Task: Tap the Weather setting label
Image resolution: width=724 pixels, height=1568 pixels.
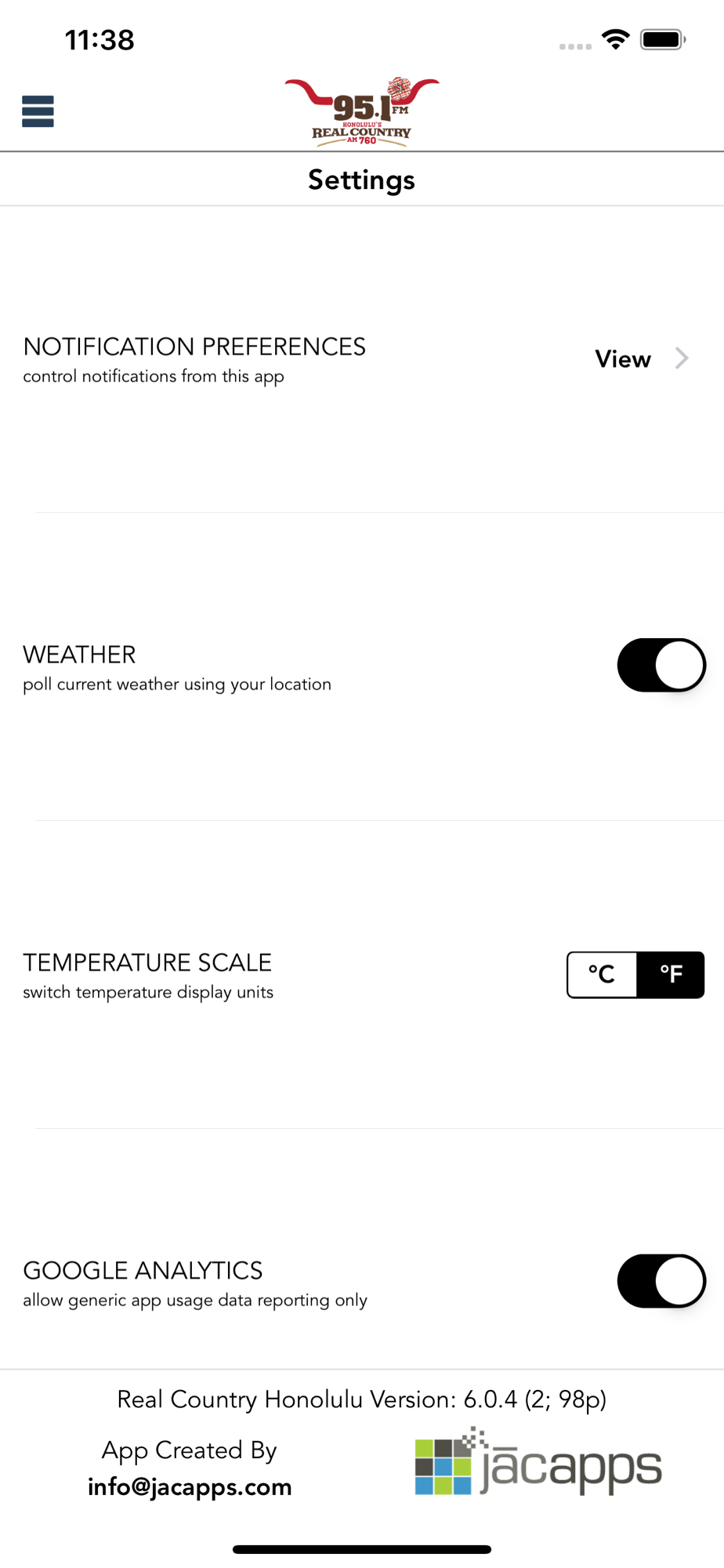Action: pyautogui.click(x=79, y=655)
